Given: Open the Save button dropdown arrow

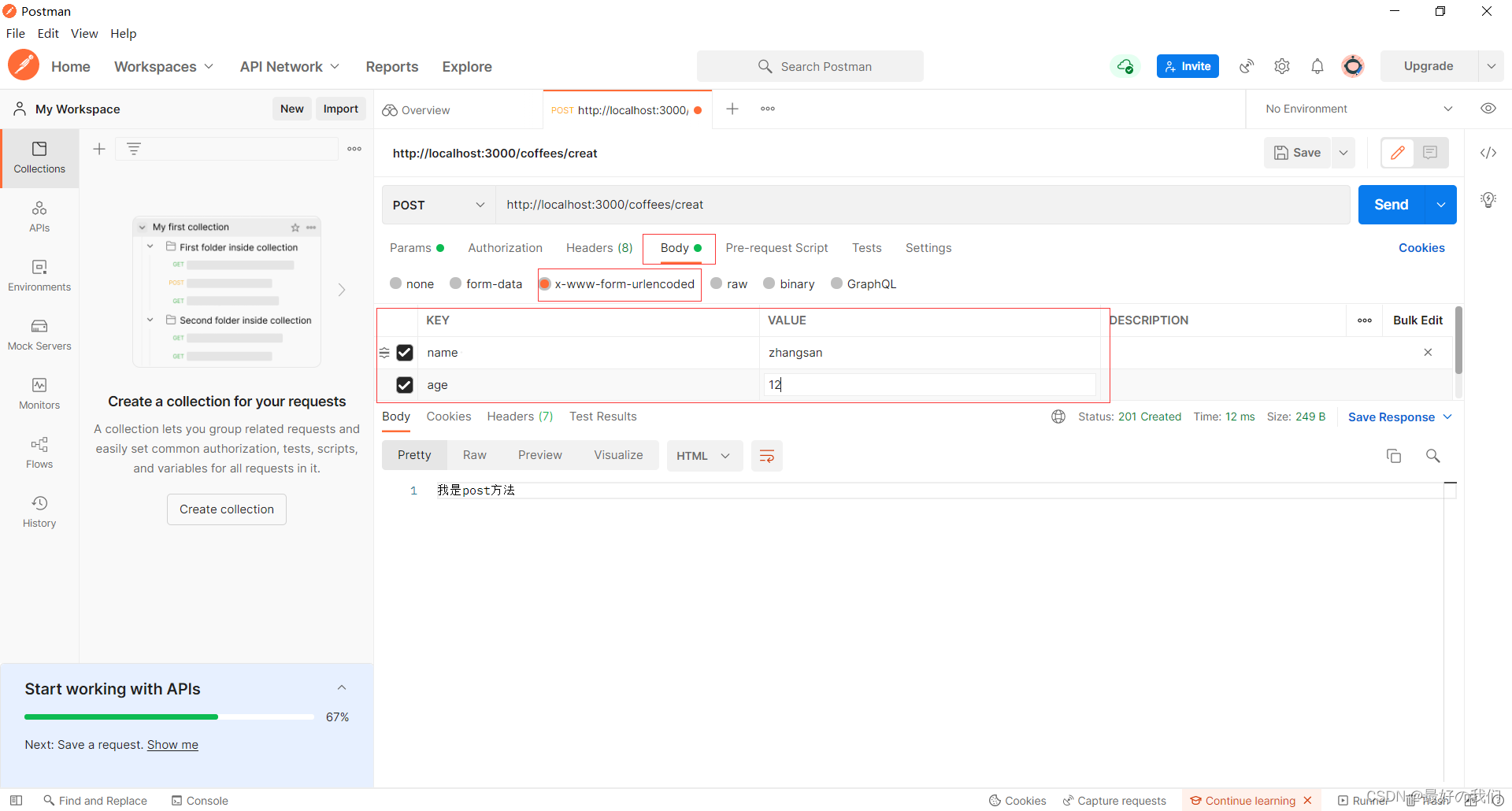Looking at the screenshot, I should (x=1343, y=153).
